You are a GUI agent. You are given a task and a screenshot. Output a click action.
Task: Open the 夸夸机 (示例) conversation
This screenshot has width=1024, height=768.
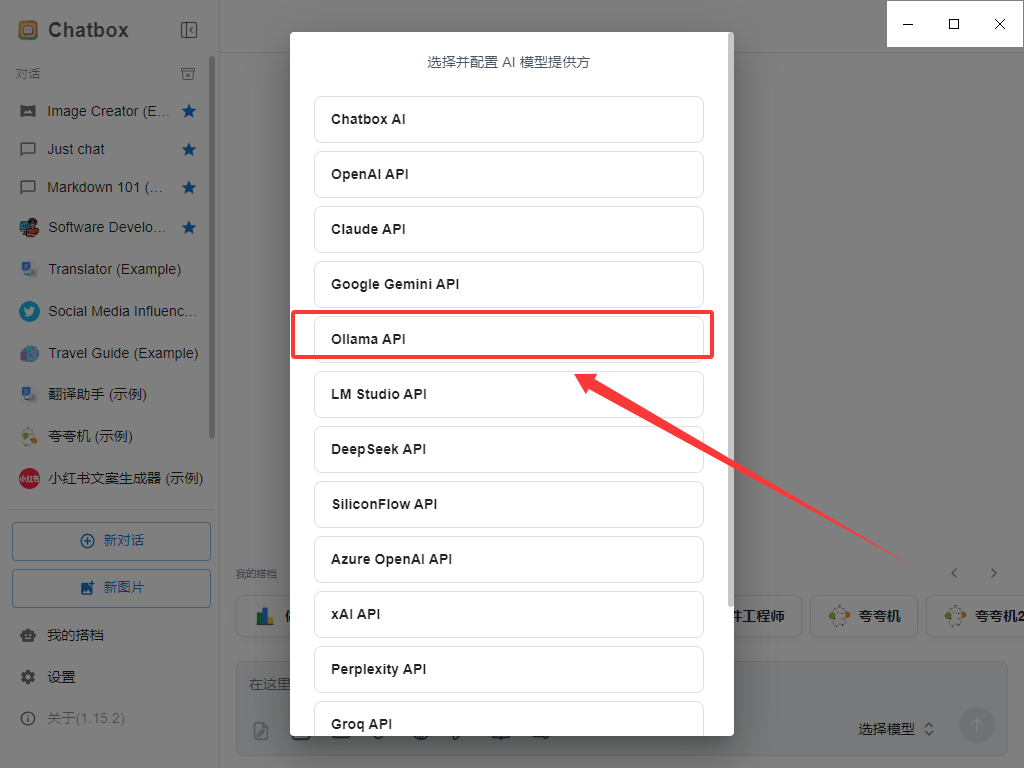point(108,436)
